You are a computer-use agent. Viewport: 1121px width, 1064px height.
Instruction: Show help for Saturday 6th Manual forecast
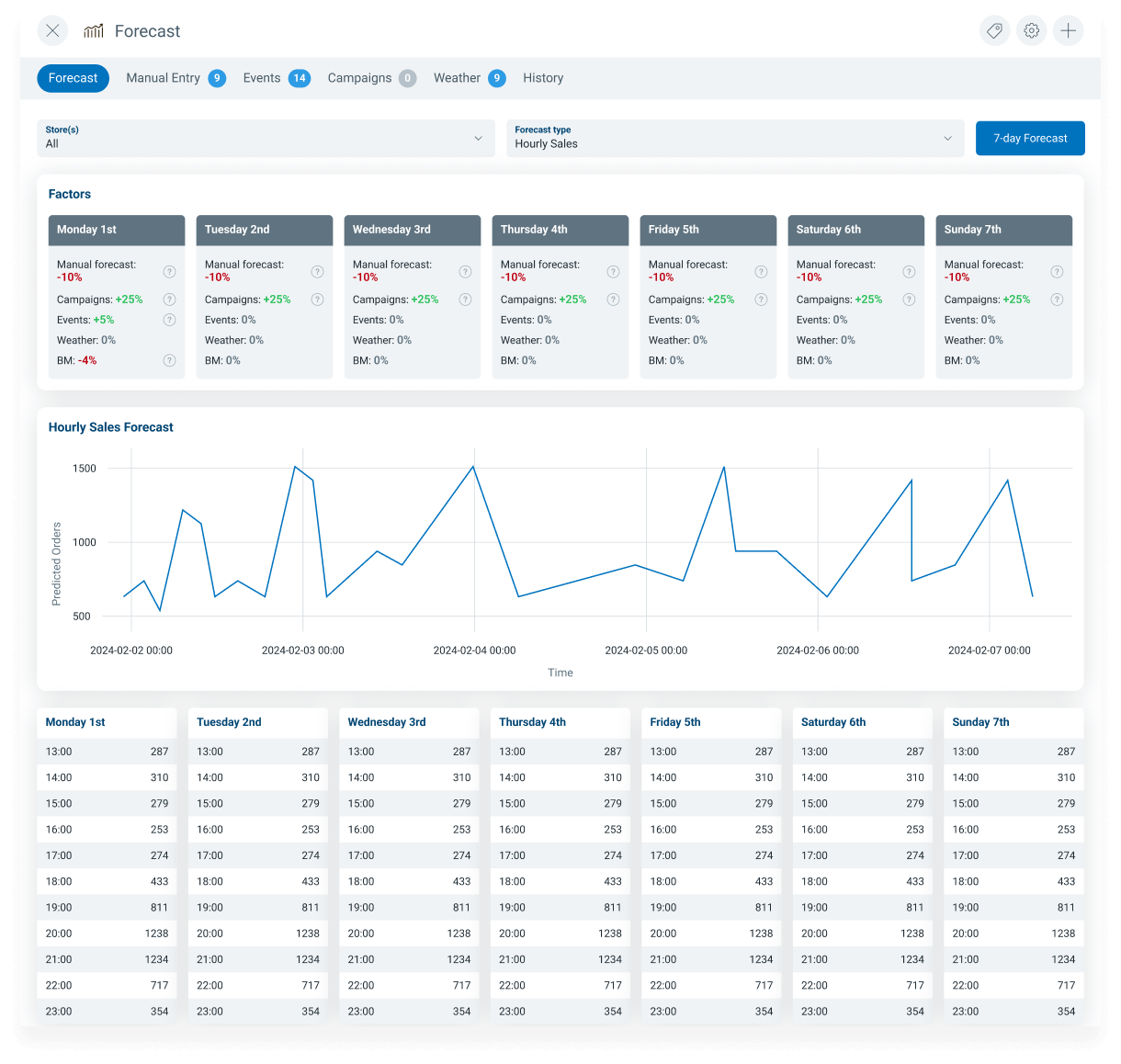[x=909, y=271]
